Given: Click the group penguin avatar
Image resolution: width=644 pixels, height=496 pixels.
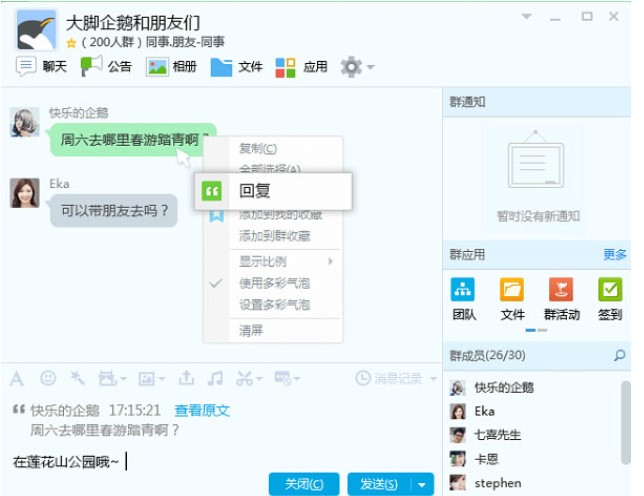Looking at the screenshot, I should (x=37, y=30).
